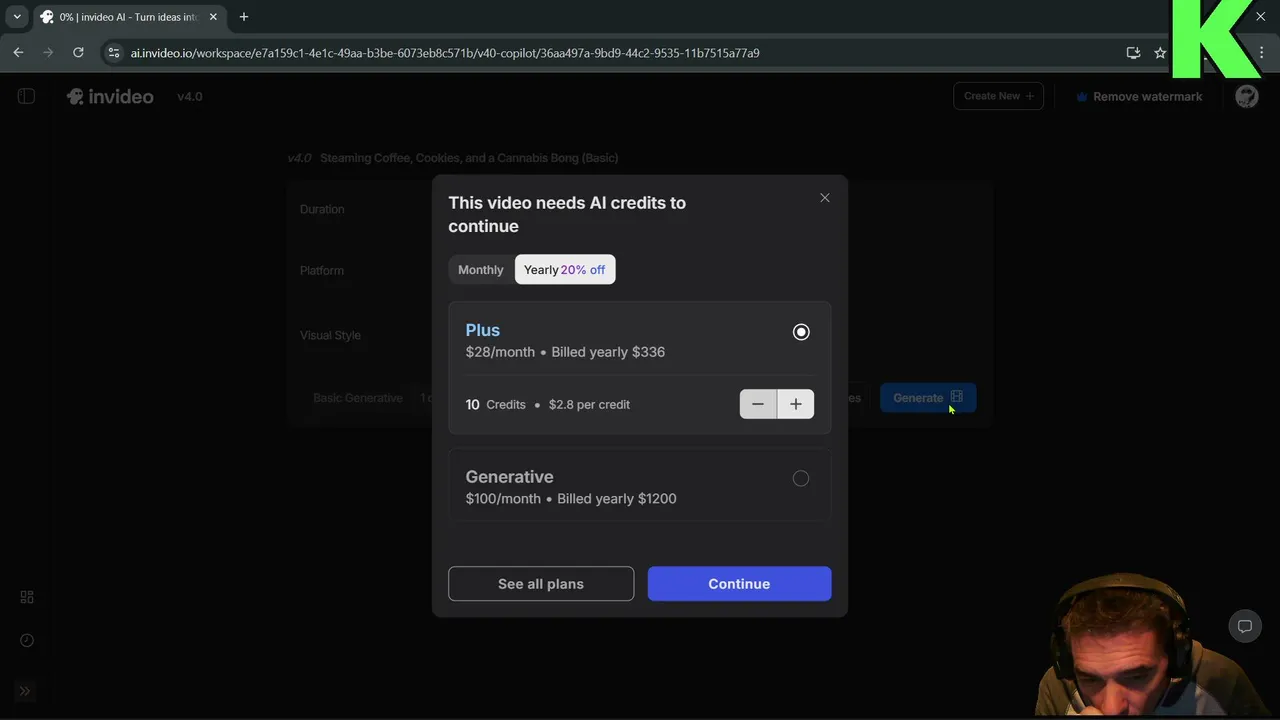Decrease credits with minus button
Image resolution: width=1280 pixels, height=720 pixels.
point(758,404)
